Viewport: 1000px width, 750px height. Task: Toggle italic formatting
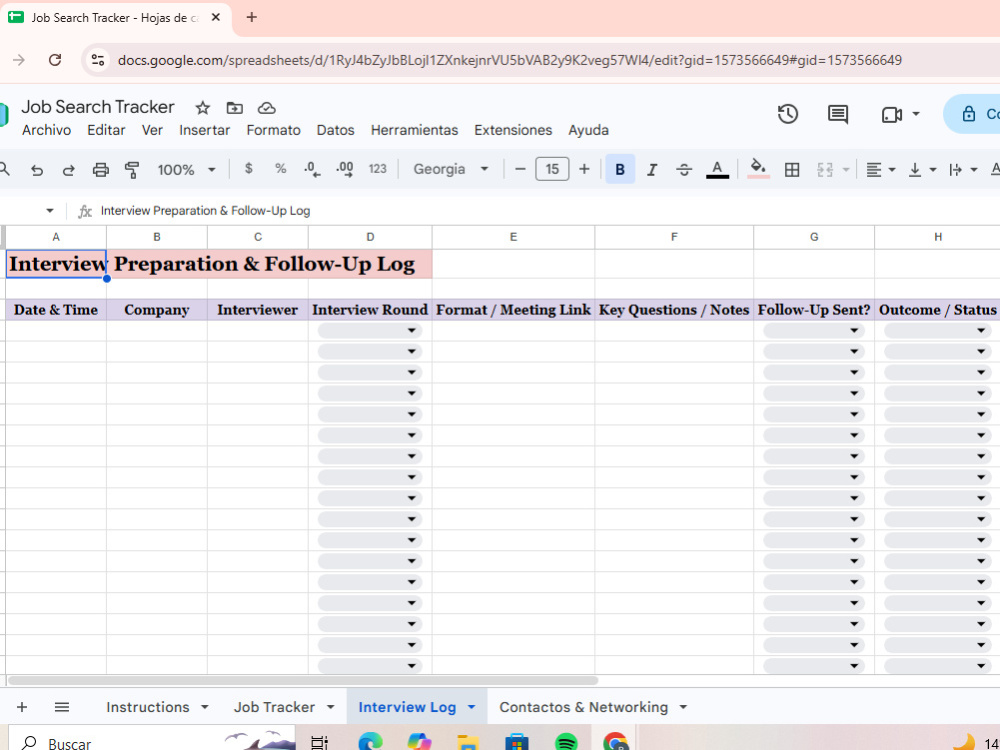pyautogui.click(x=652, y=170)
